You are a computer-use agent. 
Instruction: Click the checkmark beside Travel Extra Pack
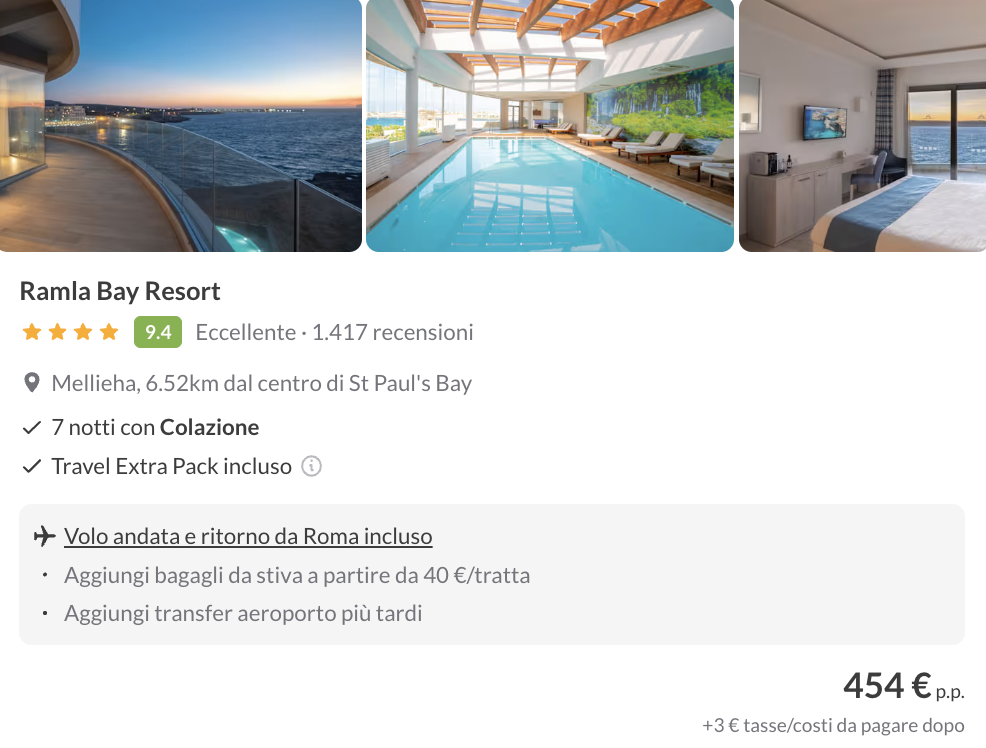(x=31, y=466)
